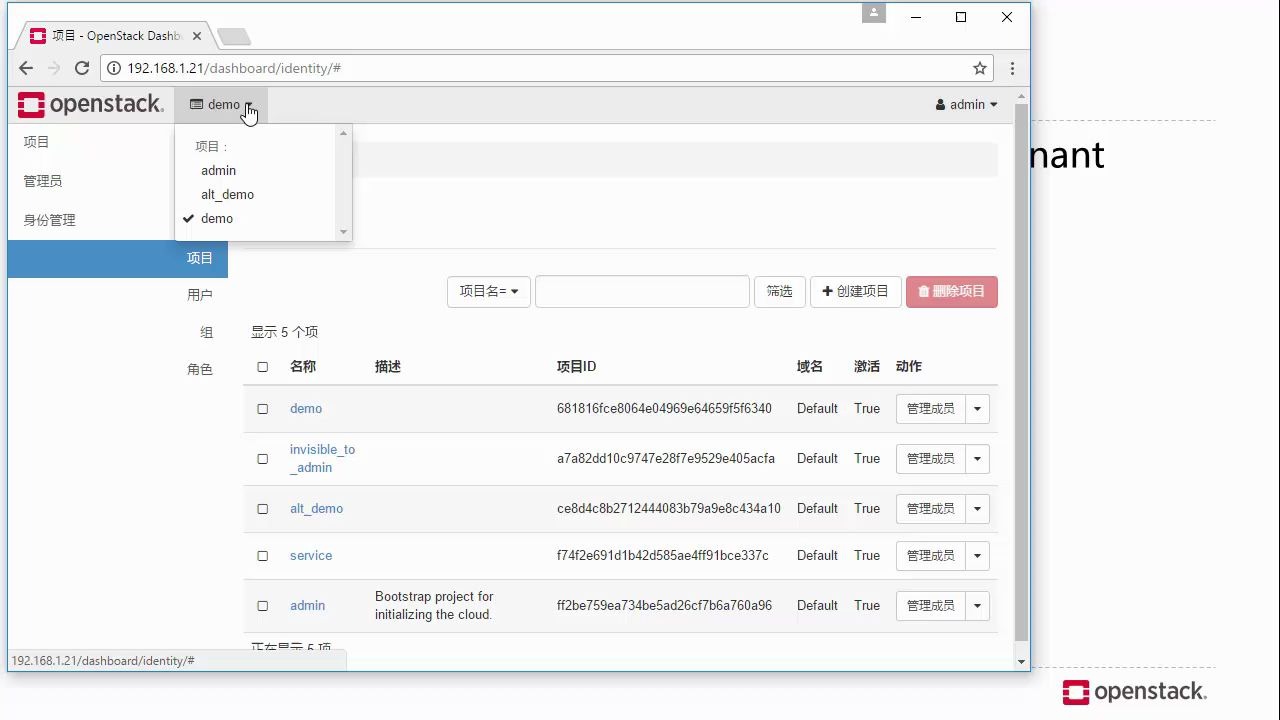
Task: Click the 创建项目 button
Action: 855,291
